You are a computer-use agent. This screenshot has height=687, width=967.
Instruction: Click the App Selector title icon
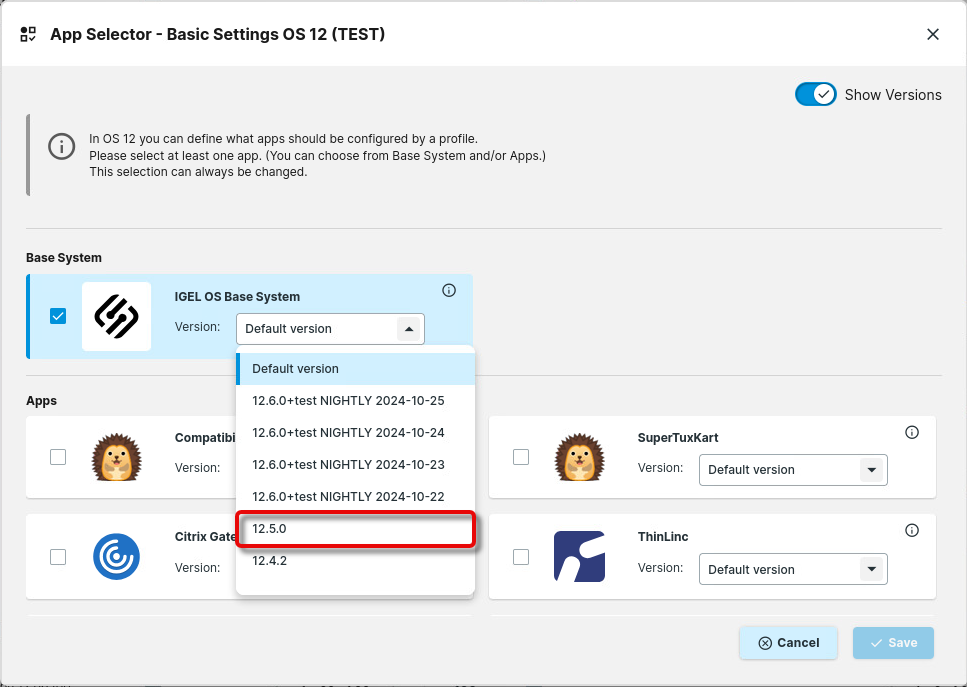(x=29, y=34)
